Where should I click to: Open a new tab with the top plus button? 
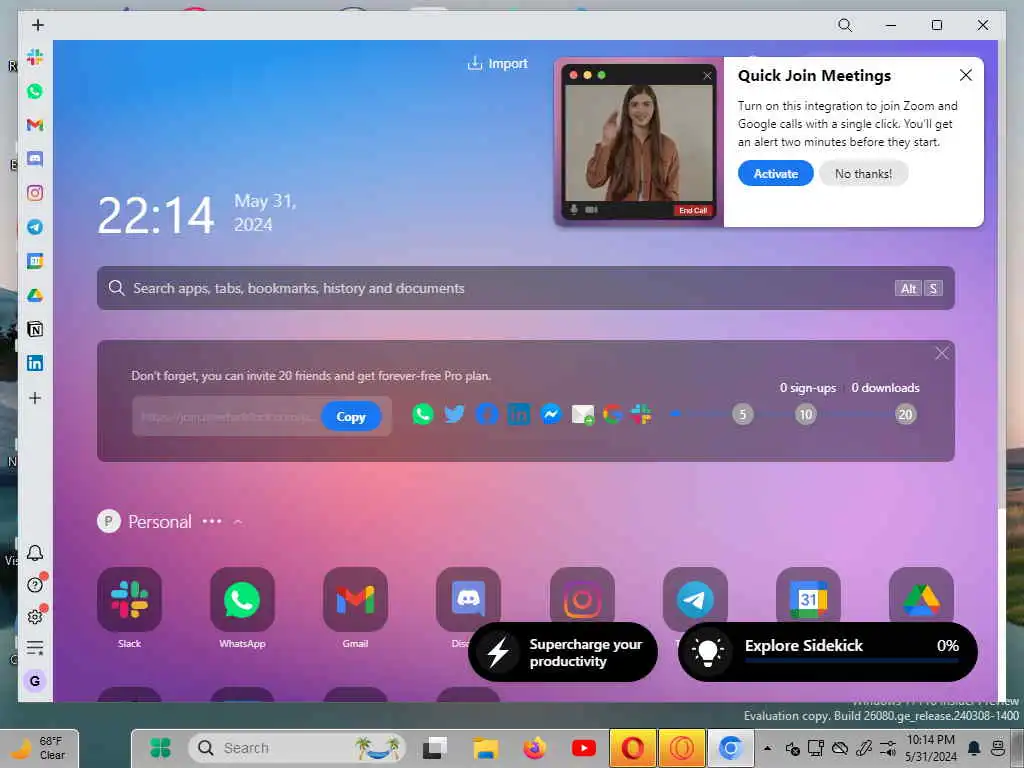point(38,25)
